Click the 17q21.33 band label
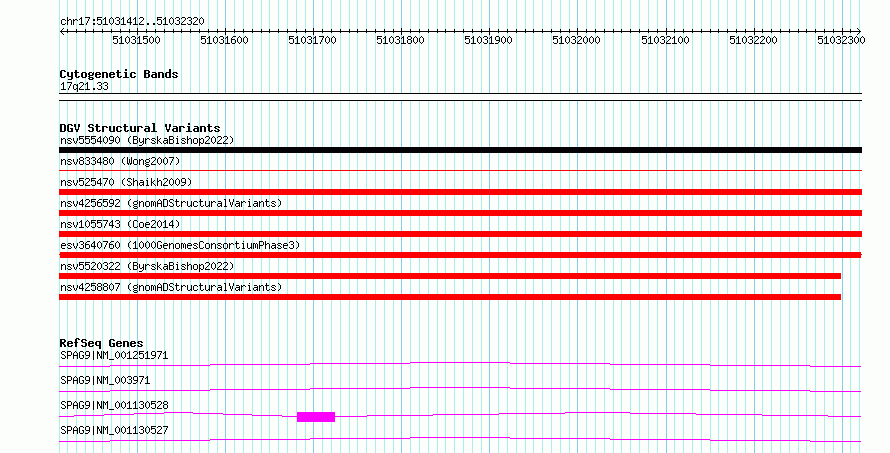 (x=84, y=86)
